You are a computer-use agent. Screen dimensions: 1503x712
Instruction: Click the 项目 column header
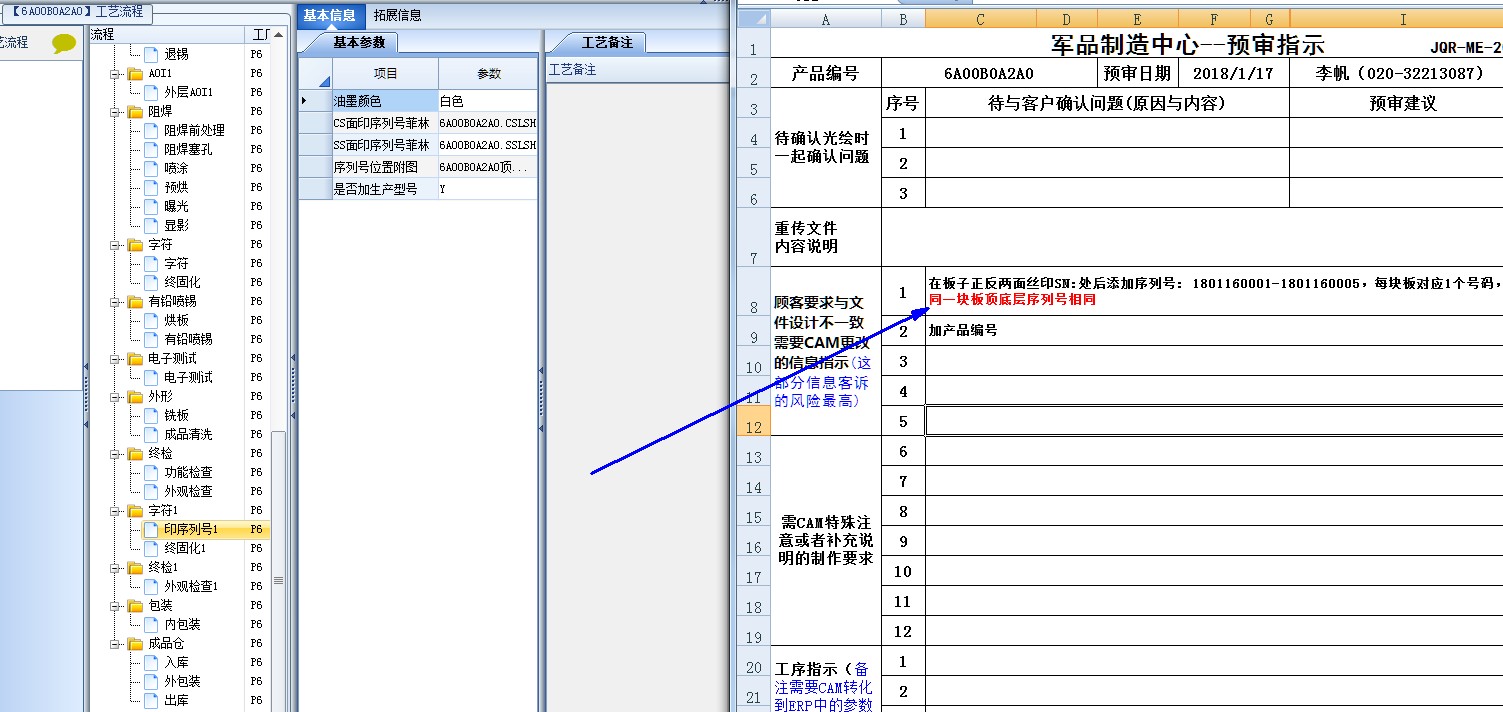tap(385, 74)
